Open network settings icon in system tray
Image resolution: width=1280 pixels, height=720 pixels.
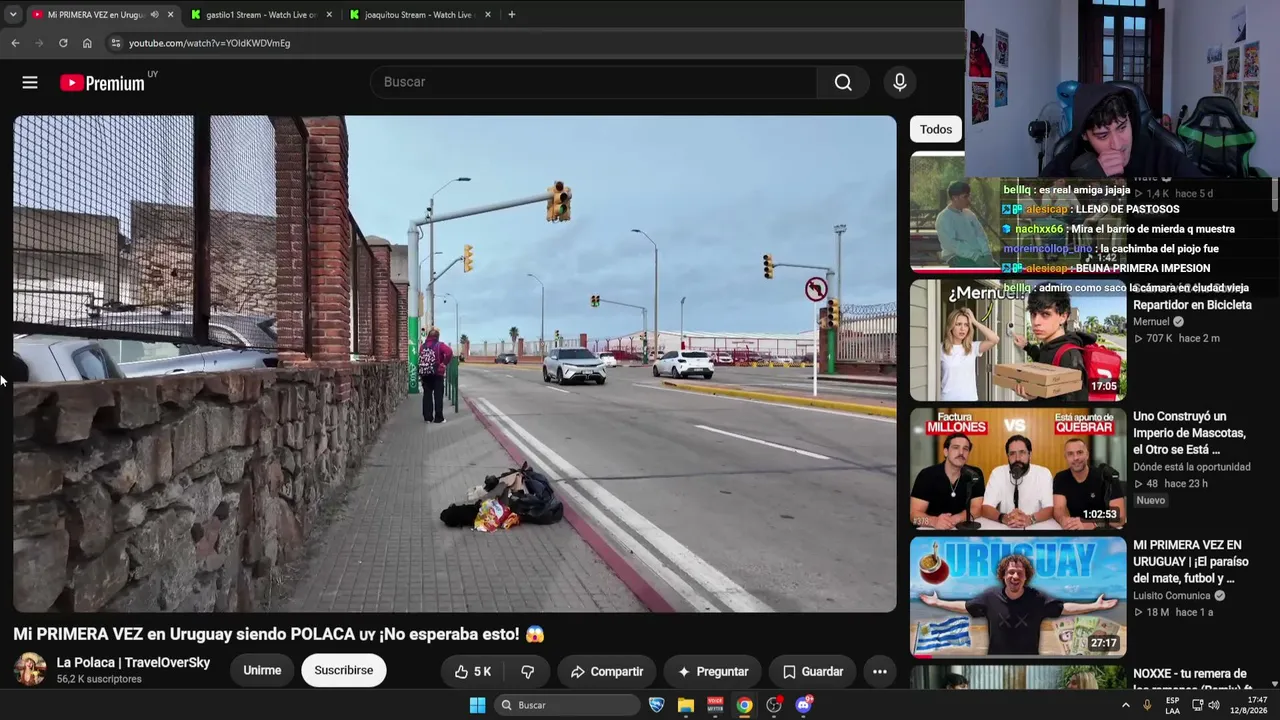pyautogui.click(x=1197, y=705)
